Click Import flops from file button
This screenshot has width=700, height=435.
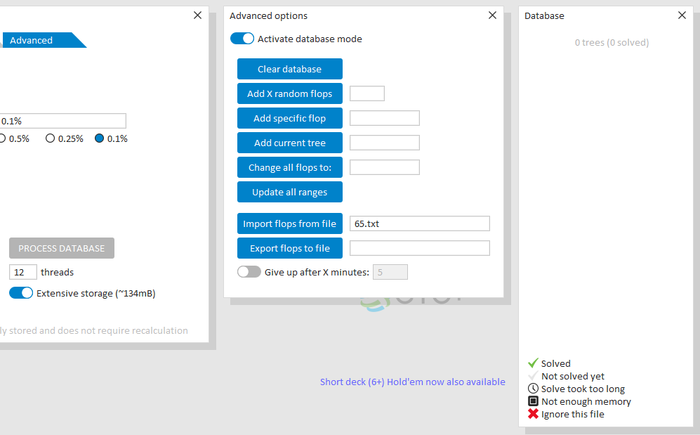[290, 223]
